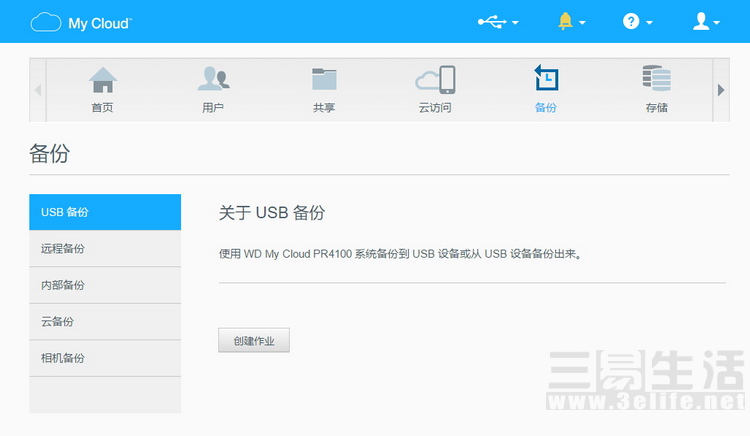The image size is (750, 436).
Task: Expand the arrow next to USB icon
Action: pyautogui.click(x=515, y=22)
